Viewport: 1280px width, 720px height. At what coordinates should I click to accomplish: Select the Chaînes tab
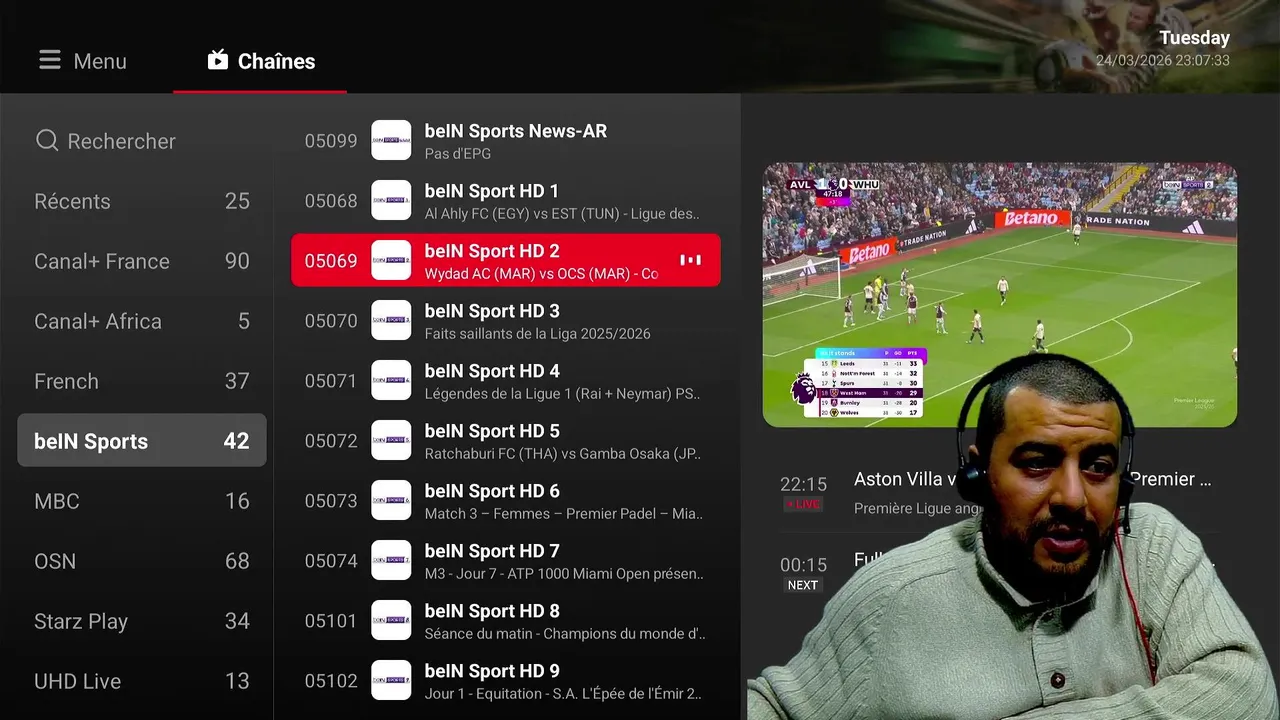click(x=260, y=61)
